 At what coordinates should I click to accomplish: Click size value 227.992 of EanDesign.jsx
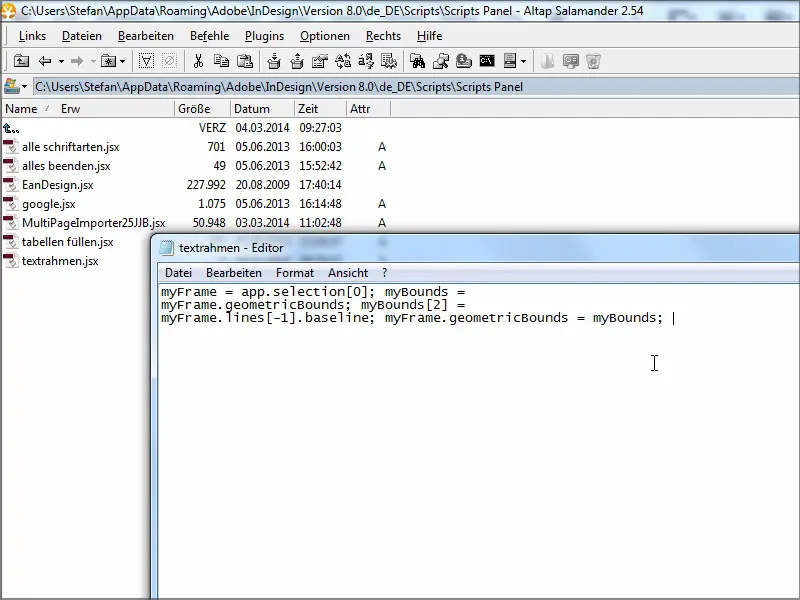click(x=206, y=185)
